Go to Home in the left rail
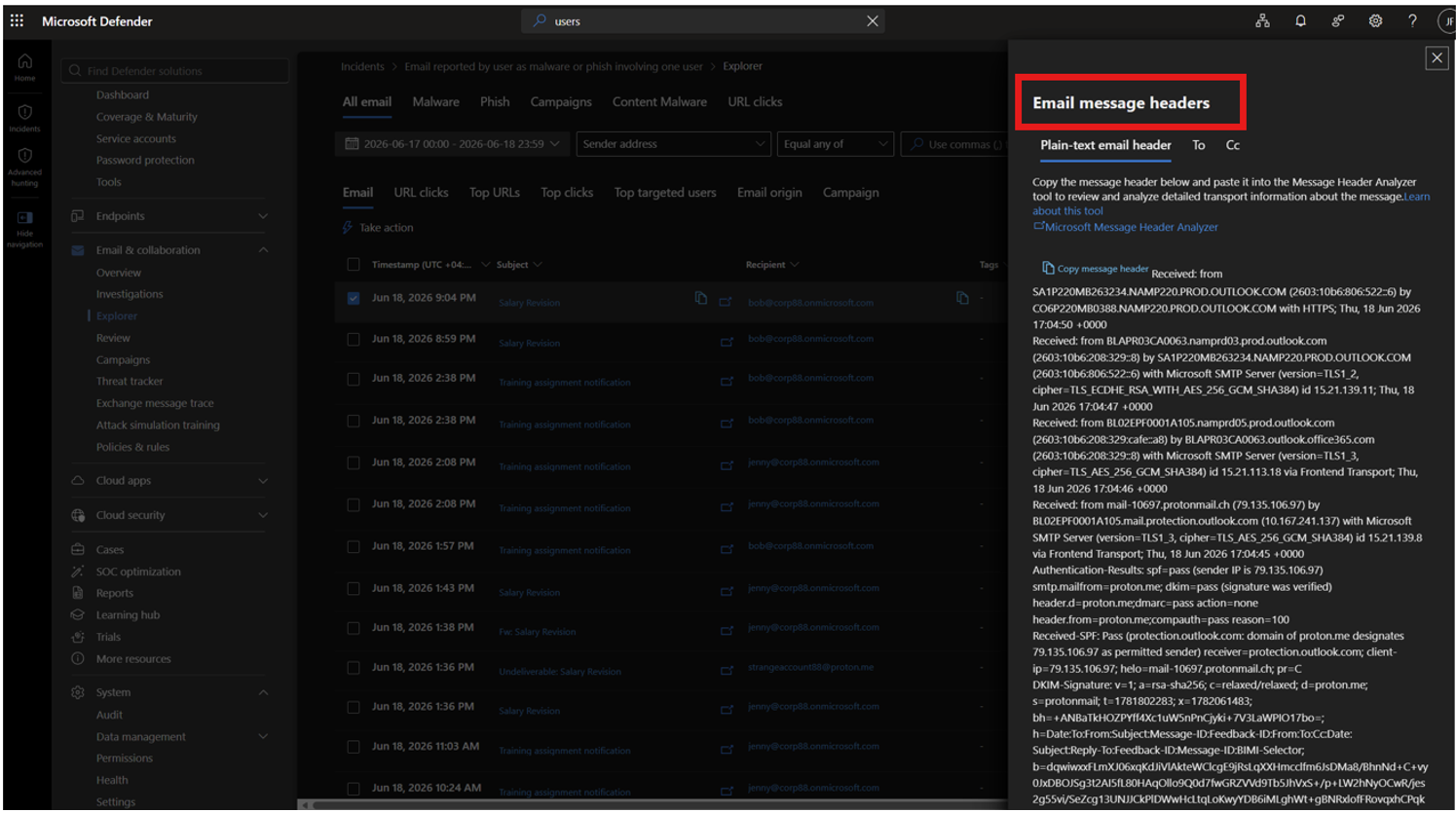The width and height of the screenshot is (1456, 813). click(x=24, y=67)
